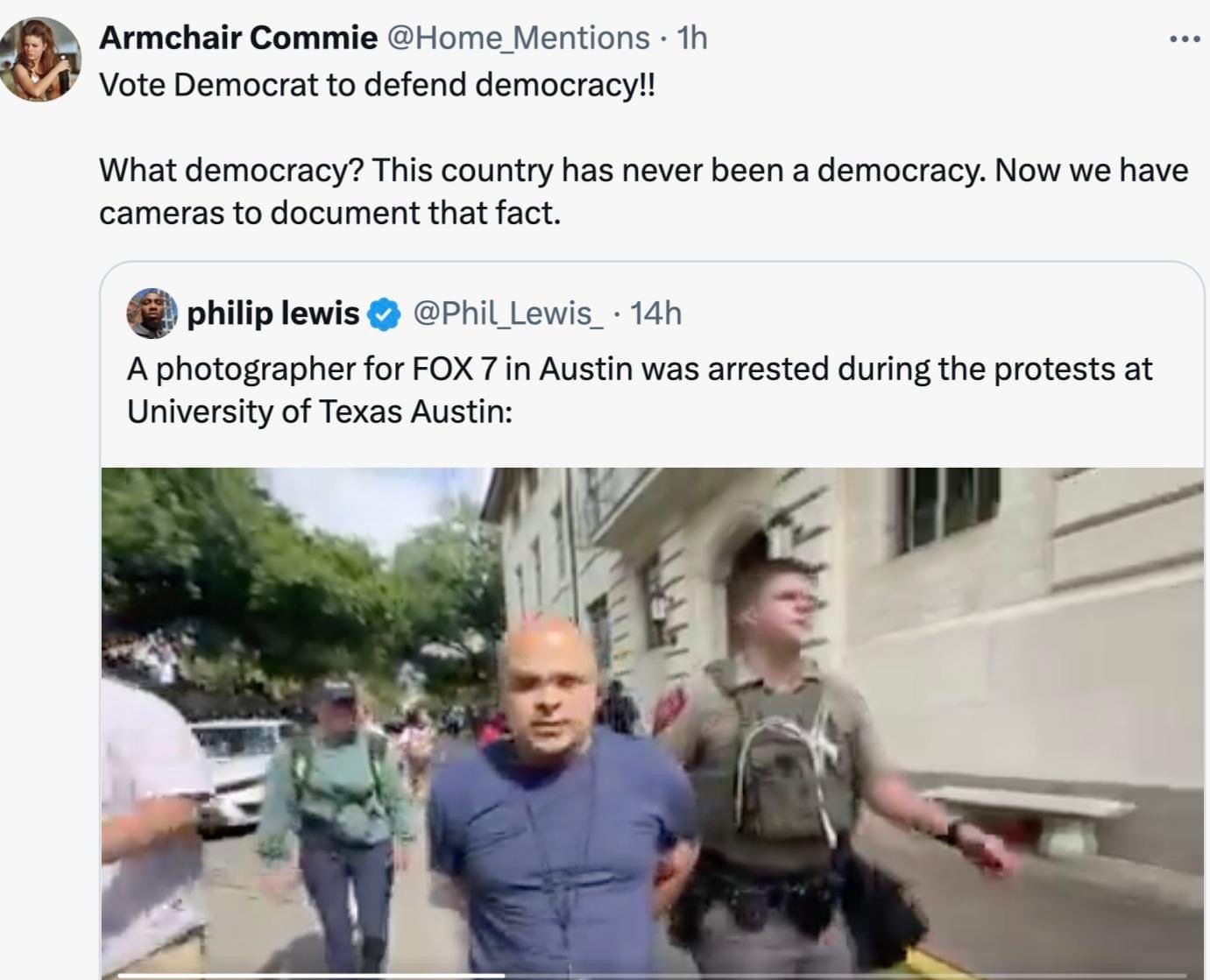
Task: Open philip lewis display name link
Action: click(273, 313)
